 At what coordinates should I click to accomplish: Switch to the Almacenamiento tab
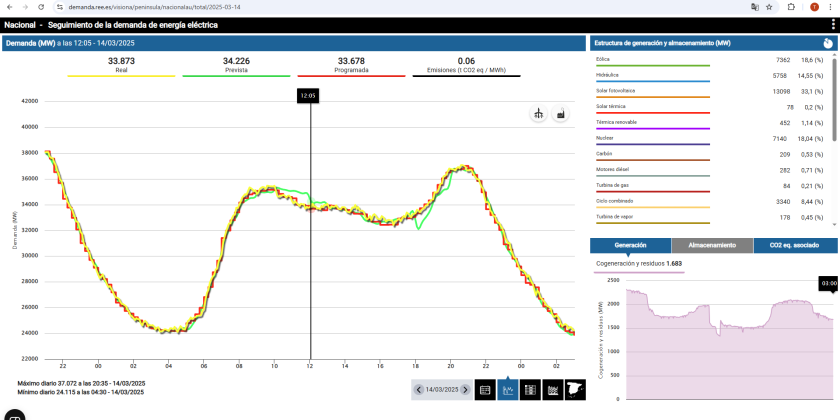tap(712, 244)
